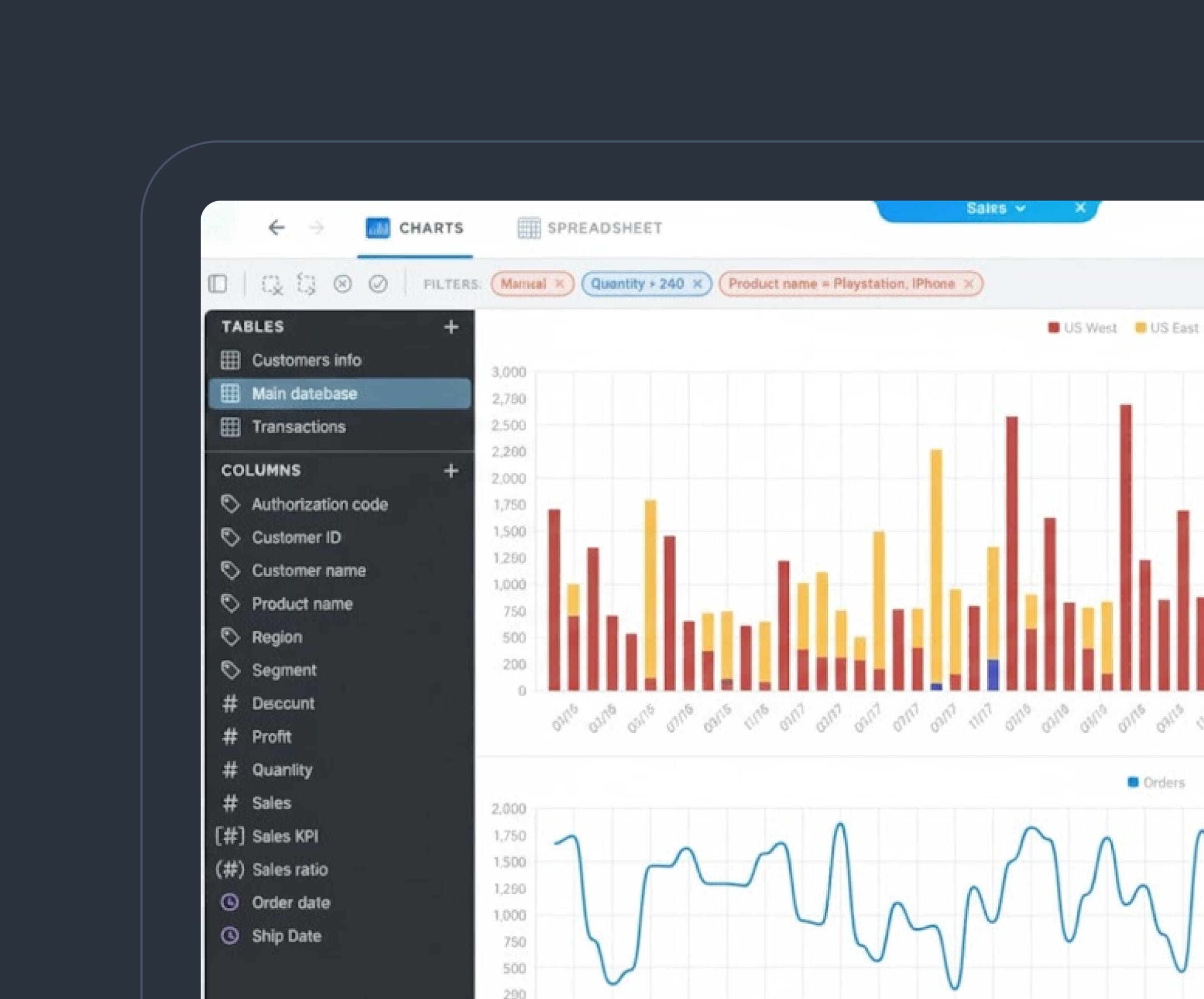This screenshot has height=999, width=1204.
Task: Click the forward arrow navigation icon
Action: click(317, 228)
